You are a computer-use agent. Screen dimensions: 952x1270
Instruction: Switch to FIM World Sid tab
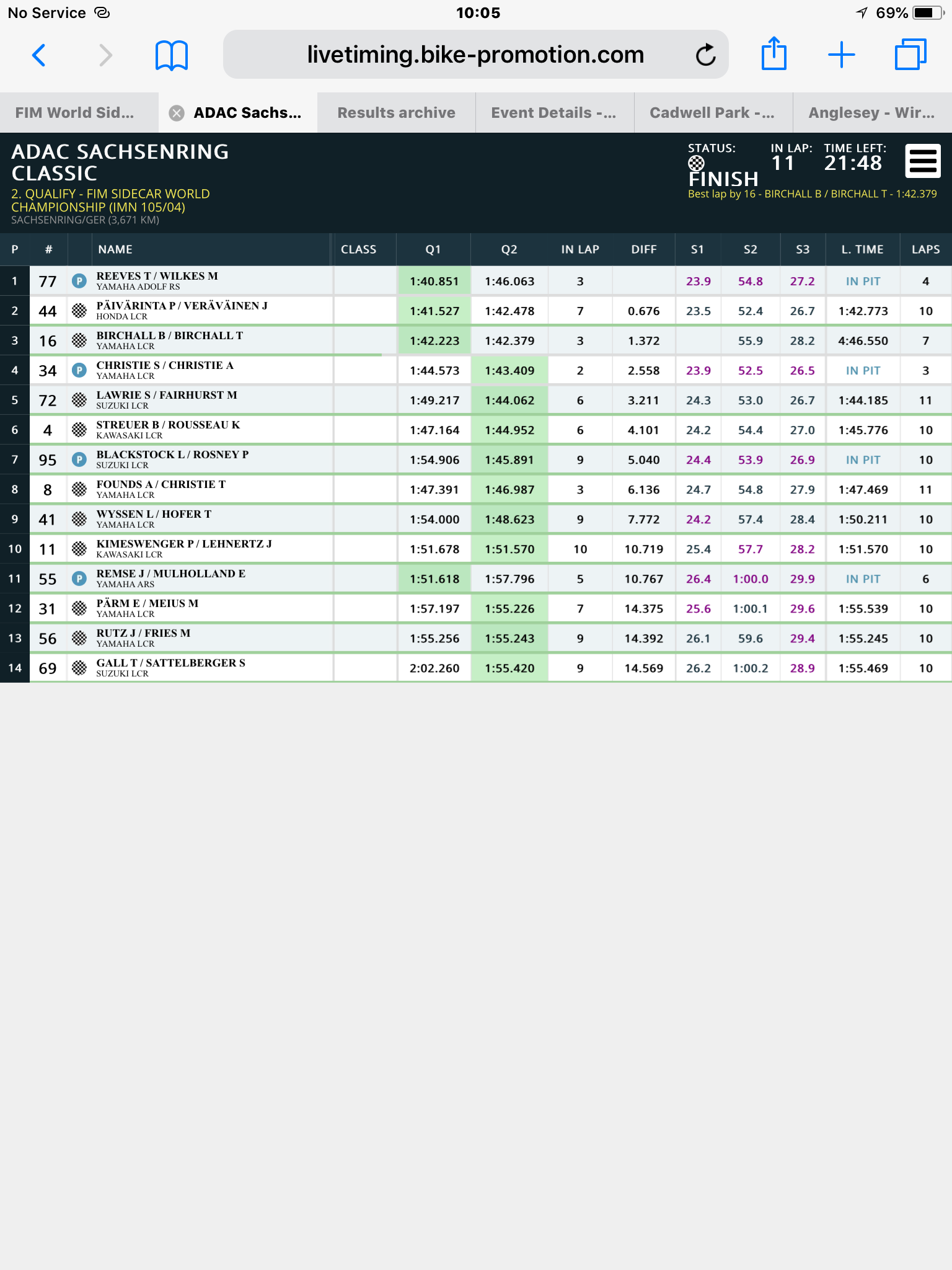coord(74,113)
